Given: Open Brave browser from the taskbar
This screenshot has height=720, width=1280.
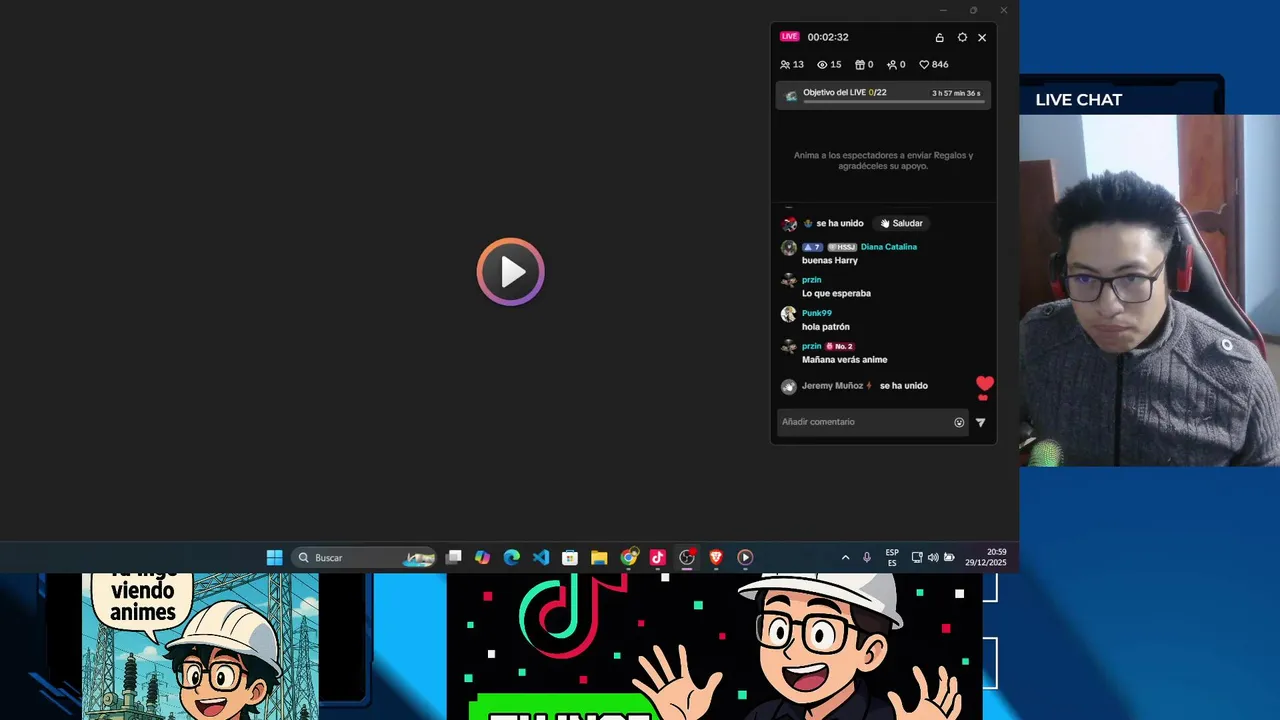Looking at the screenshot, I should tap(716, 557).
